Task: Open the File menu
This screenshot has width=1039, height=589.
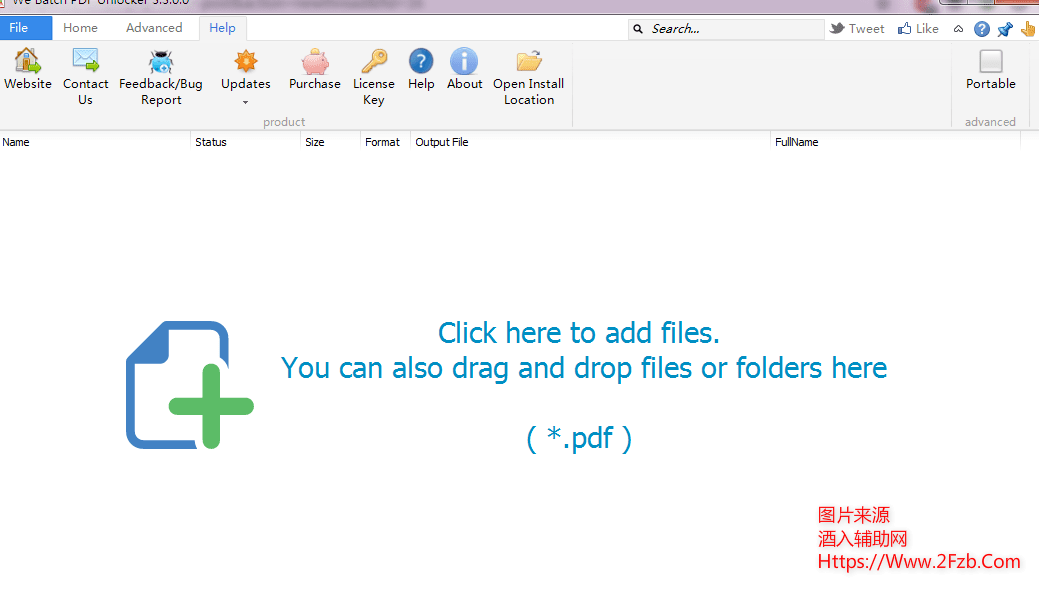Action: [19, 28]
